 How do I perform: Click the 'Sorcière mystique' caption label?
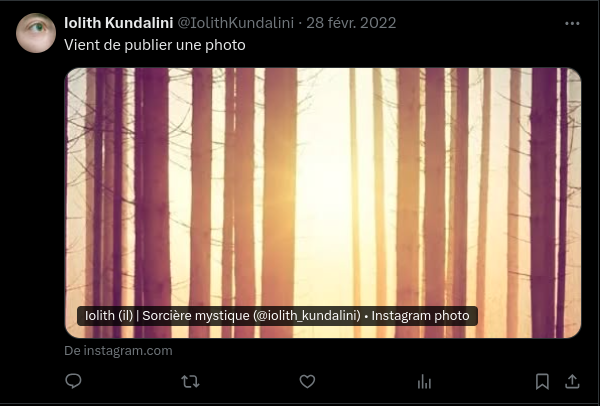click(x=196, y=316)
